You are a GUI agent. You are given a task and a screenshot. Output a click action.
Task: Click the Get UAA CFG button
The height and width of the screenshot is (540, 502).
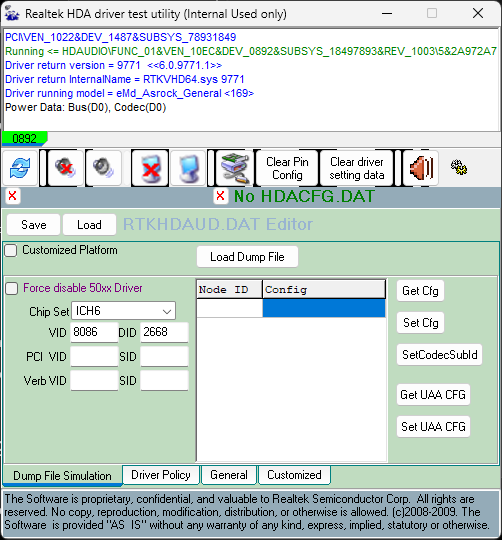click(433, 394)
